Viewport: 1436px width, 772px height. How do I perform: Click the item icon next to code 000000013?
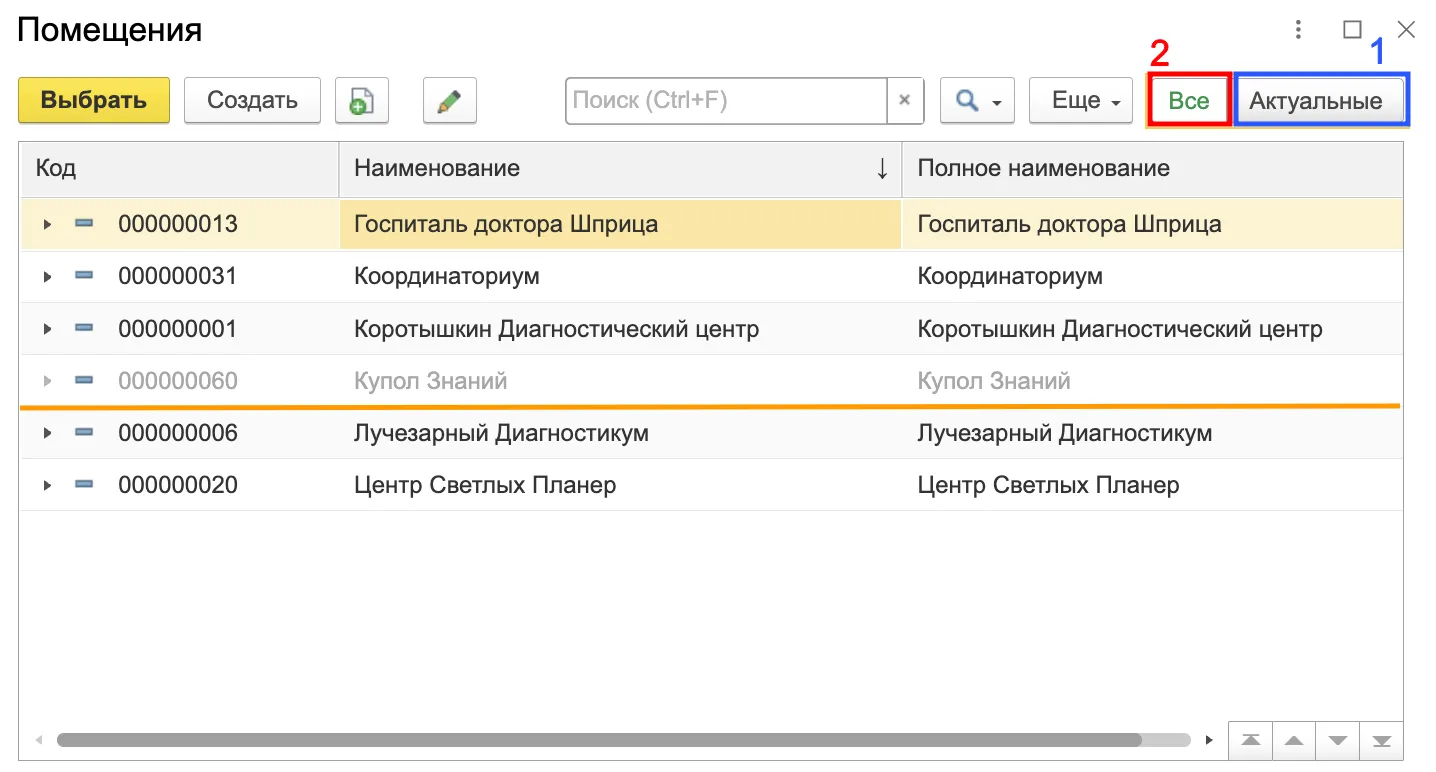tap(84, 224)
